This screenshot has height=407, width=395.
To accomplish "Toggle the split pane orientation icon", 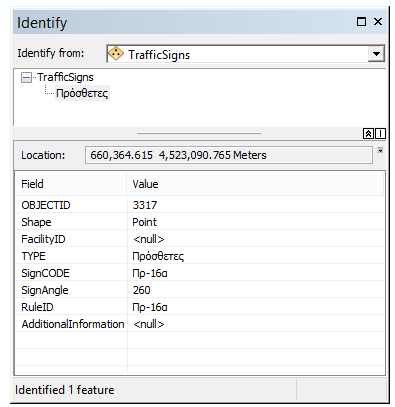I will click(380, 134).
